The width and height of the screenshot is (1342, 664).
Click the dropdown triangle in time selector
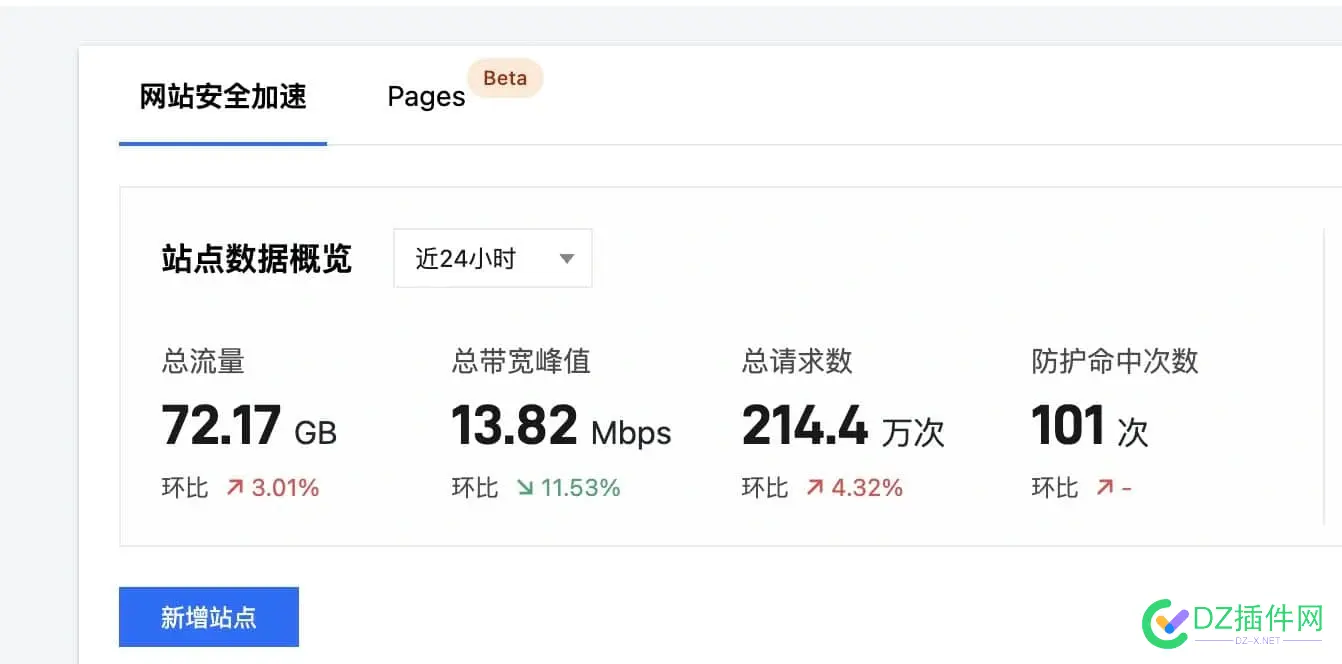click(x=567, y=259)
